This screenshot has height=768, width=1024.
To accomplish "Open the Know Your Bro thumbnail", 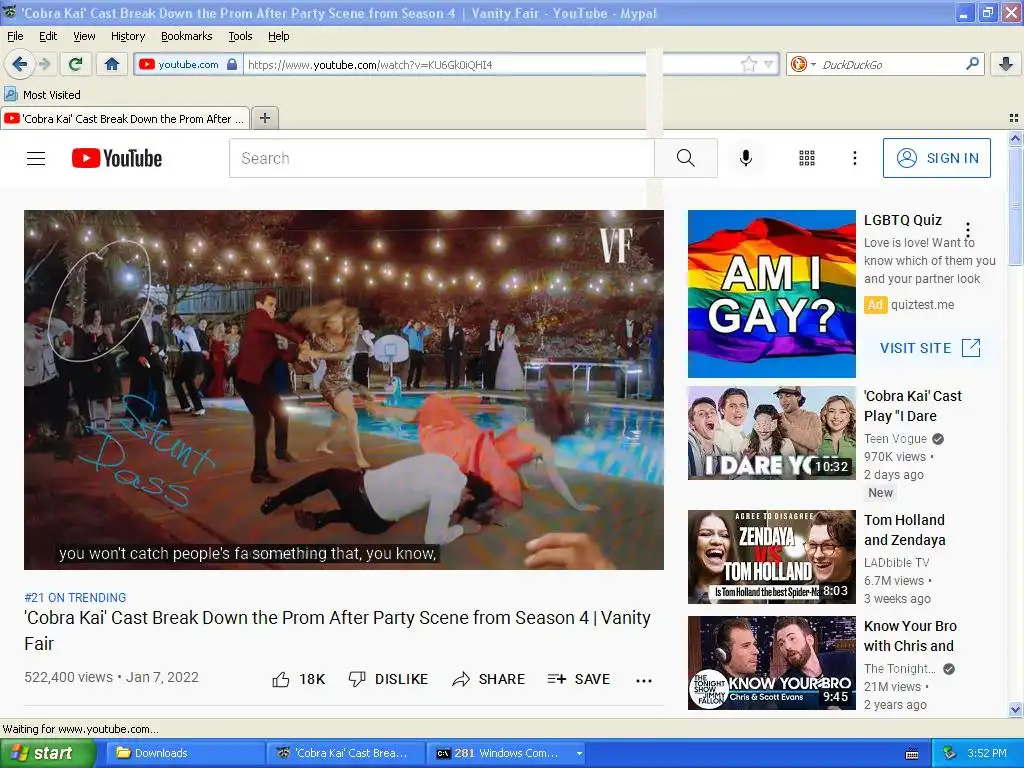I will click(771, 663).
